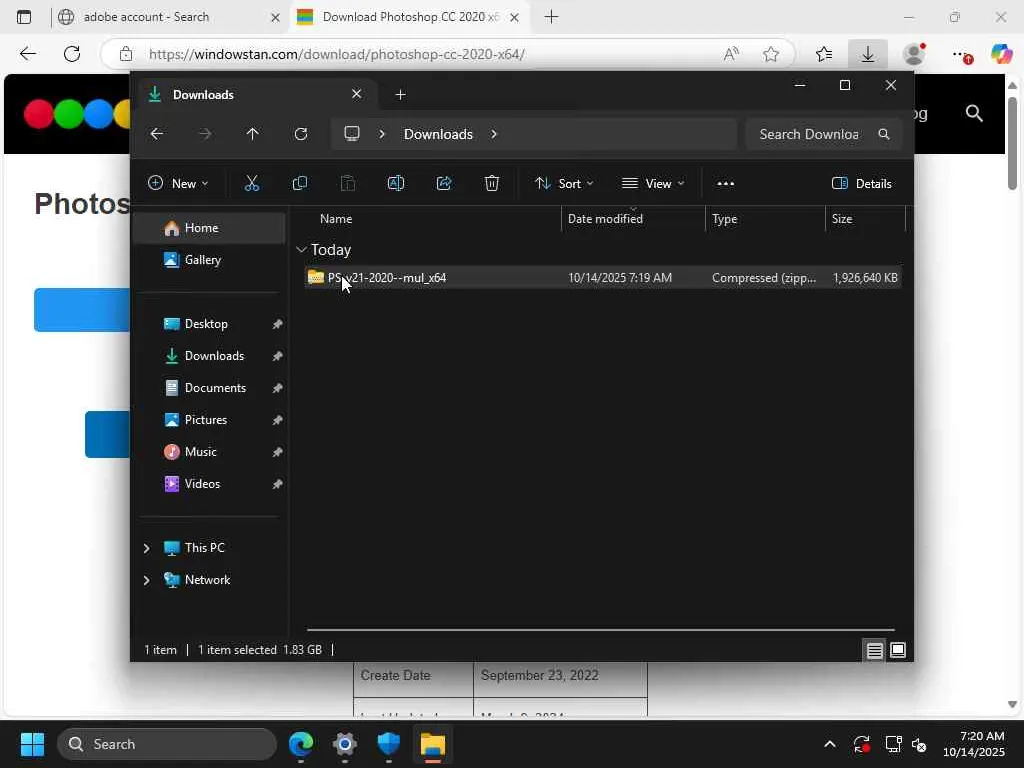Screen dimensions: 1024x768
Task: Open Edge Favorites list icon
Action: tap(824, 54)
